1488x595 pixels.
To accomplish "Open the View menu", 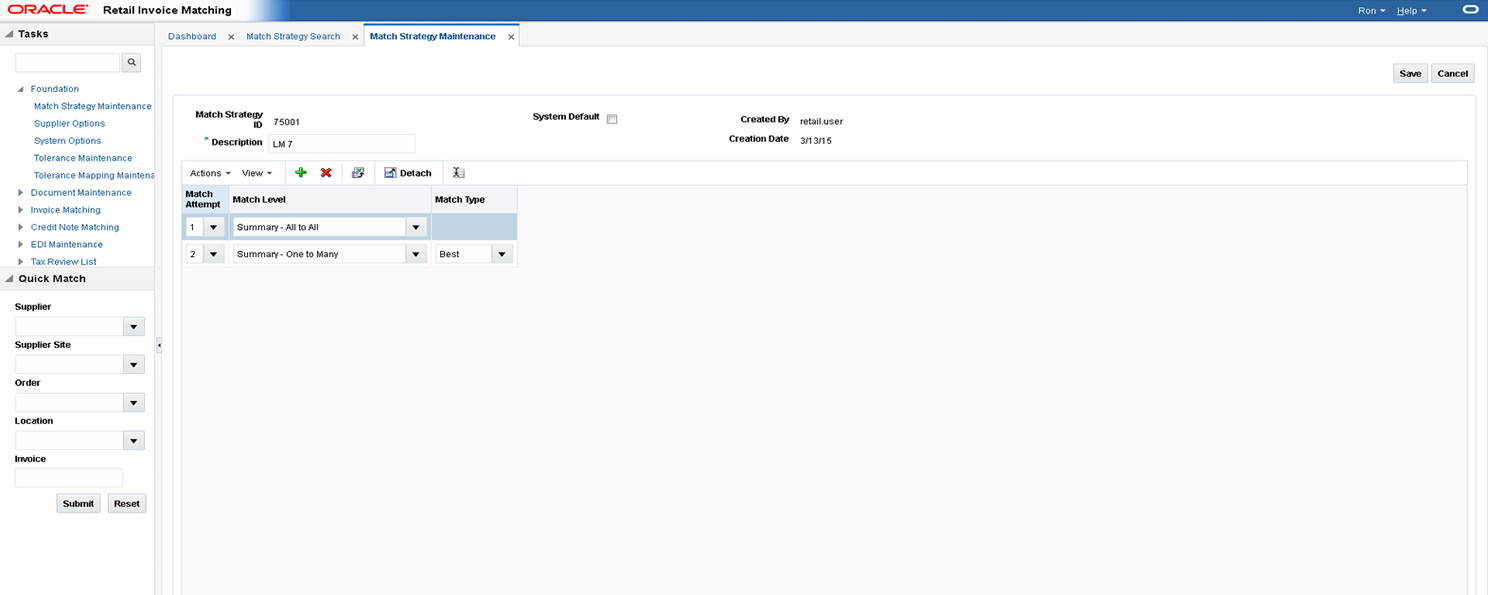I will click(x=257, y=173).
